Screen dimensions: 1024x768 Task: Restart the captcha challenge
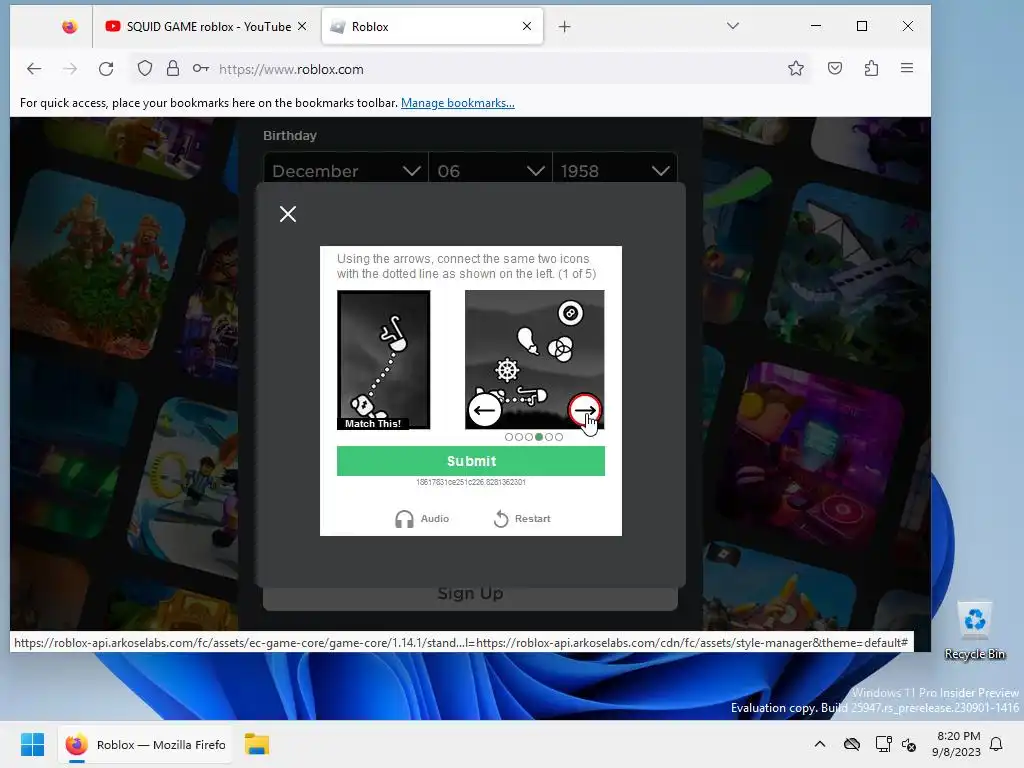[x=522, y=519]
